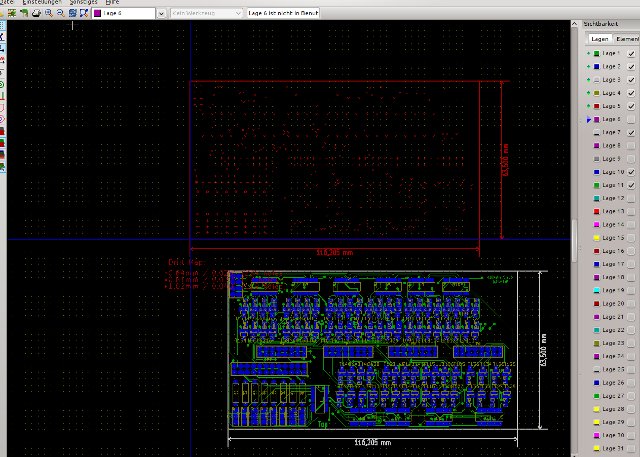Enable visibility checkbox for Lage 6
Image resolution: width=640 pixels, height=457 pixels.
tap(631, 119)
